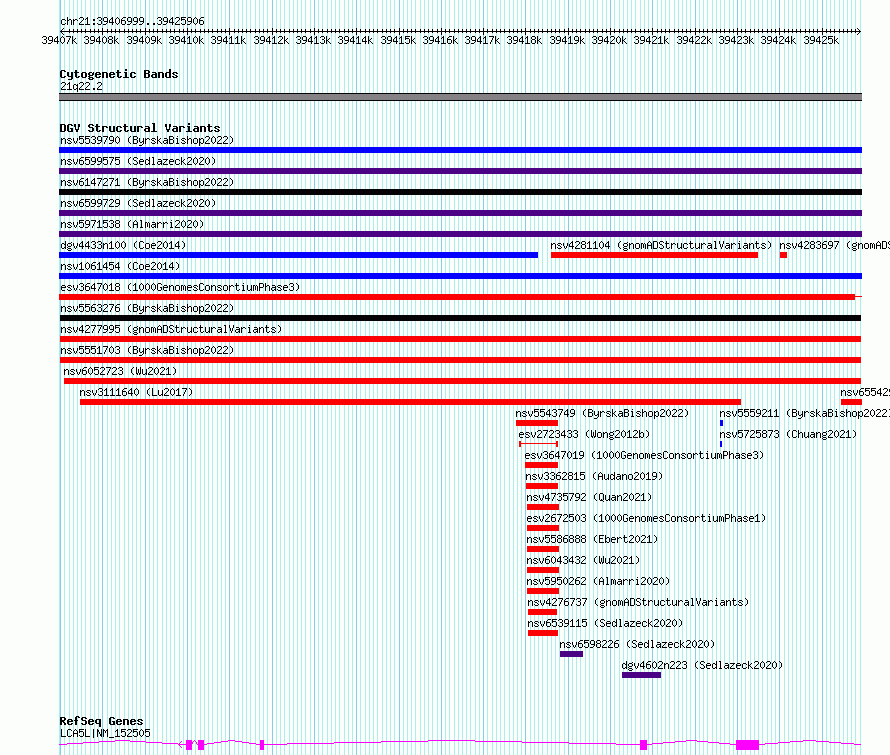Click the 39410k ruler position

click(x=186, y=40)
